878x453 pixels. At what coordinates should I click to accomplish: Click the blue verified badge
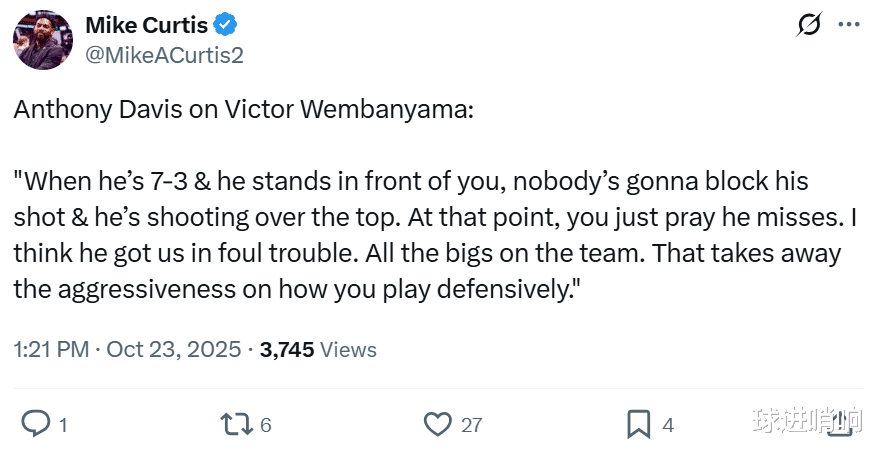coord(226,26)
